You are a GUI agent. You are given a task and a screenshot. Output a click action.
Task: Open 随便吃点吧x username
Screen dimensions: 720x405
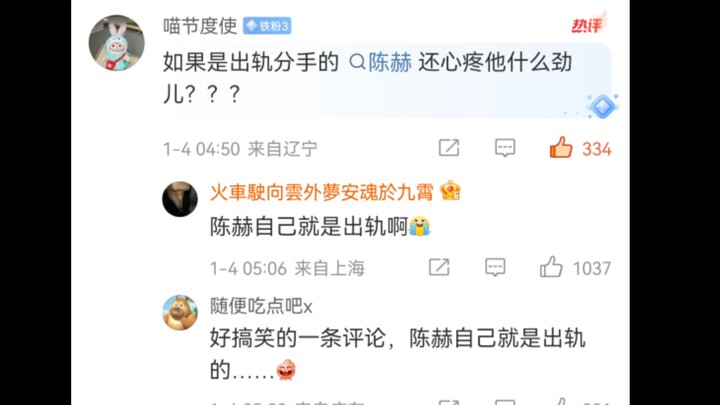coord(261,306)
